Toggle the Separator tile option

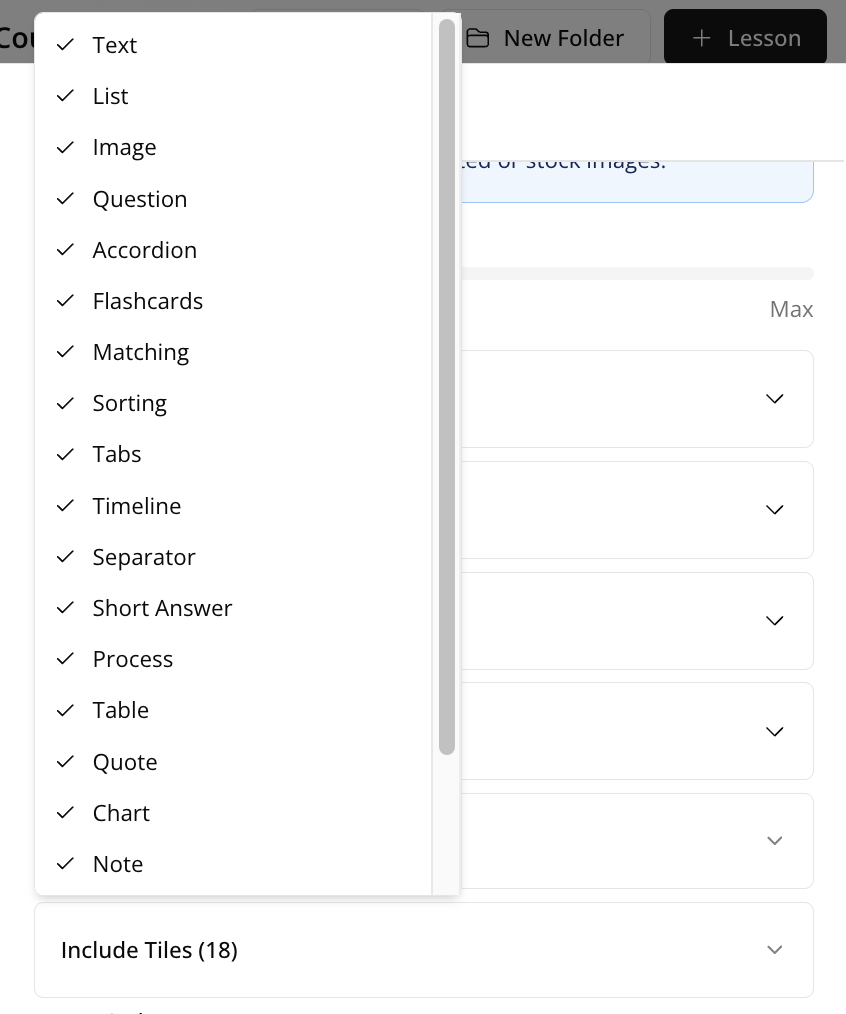(143, 557)
